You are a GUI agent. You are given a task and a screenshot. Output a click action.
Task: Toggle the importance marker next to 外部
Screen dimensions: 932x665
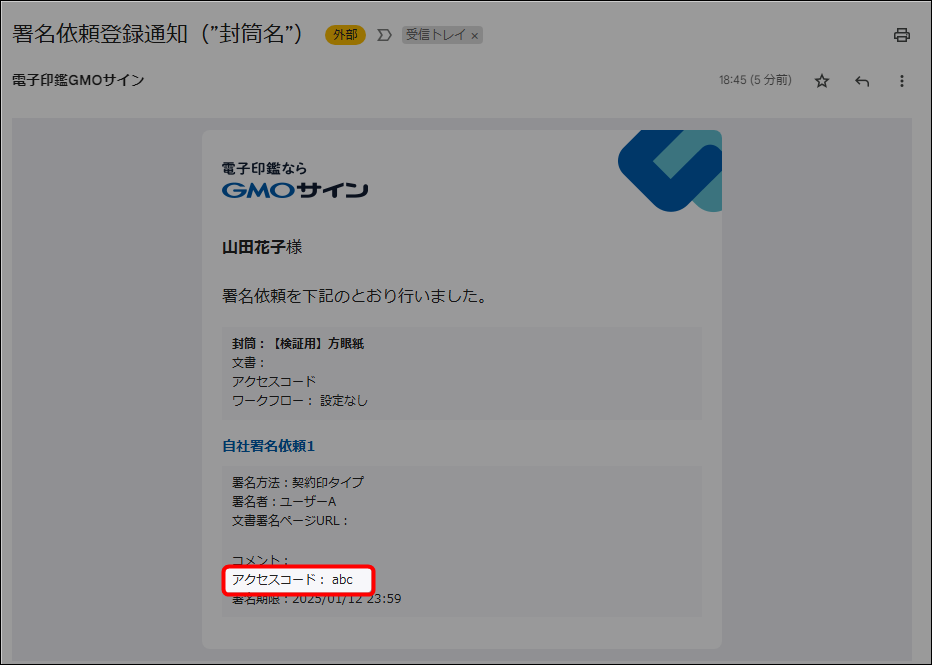[x=384, y=35]
